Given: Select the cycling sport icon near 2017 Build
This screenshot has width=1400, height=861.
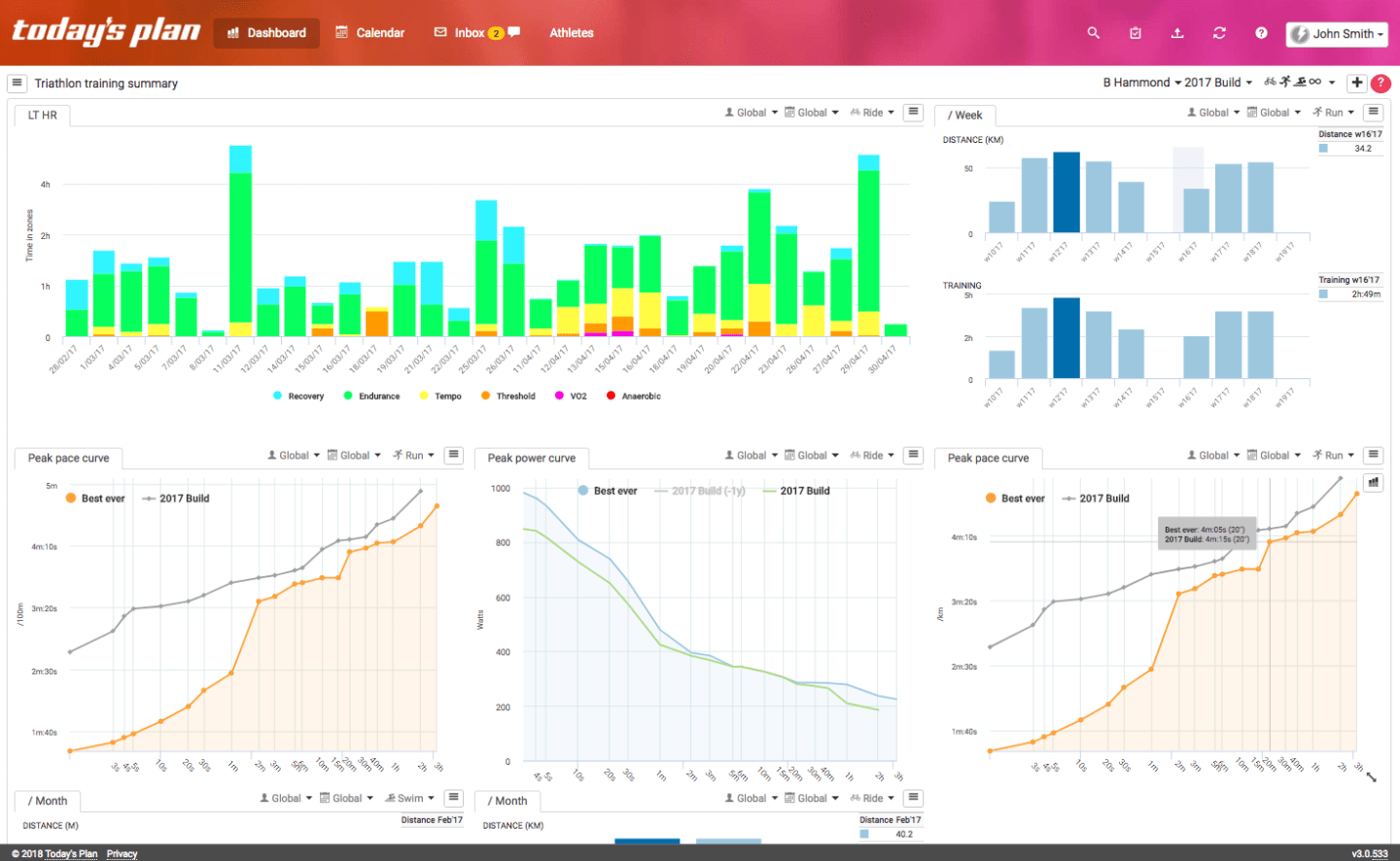Looking at the screenshot, I should (x=1270, y=82).
